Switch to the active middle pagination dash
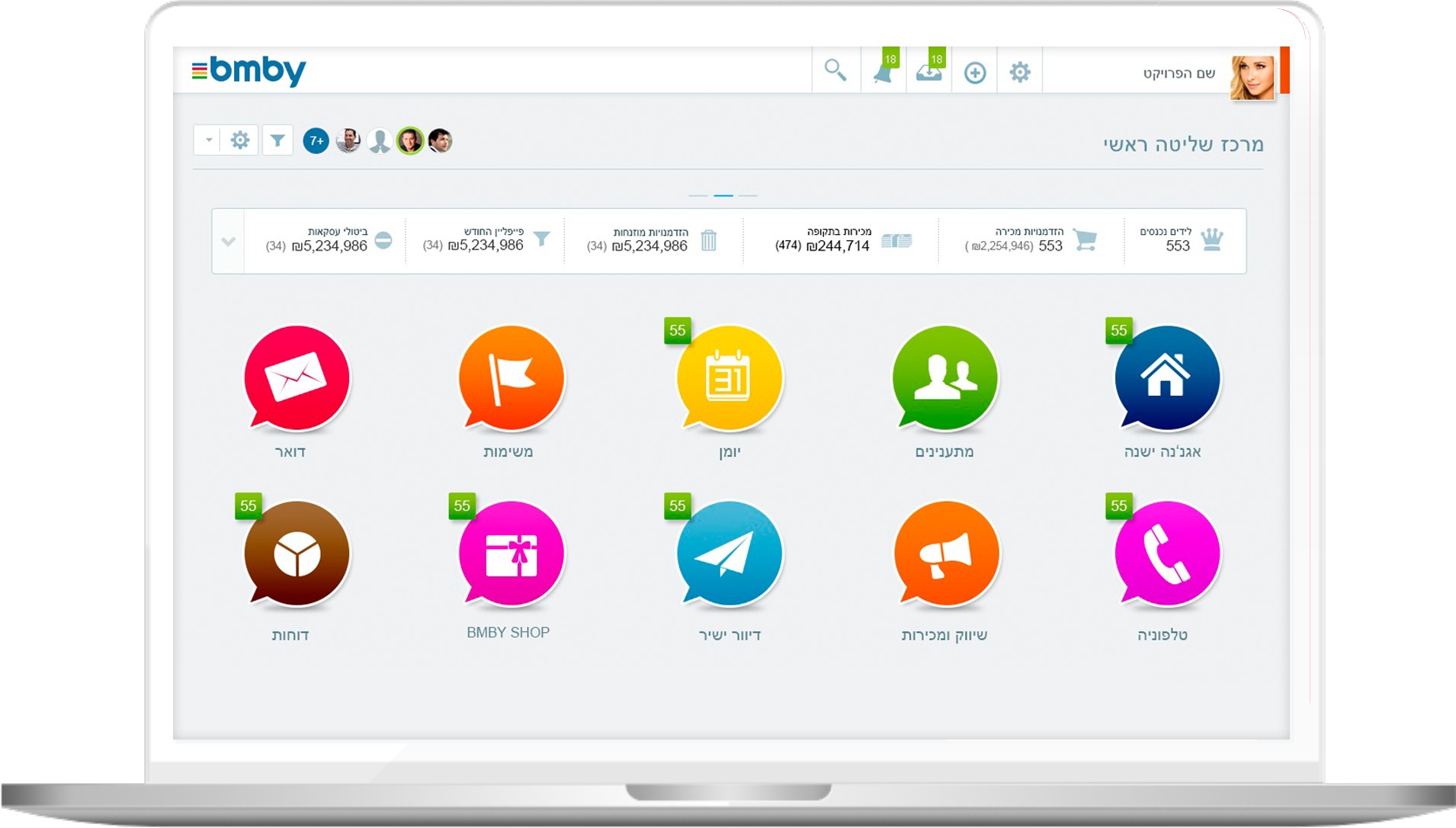 pyautogui.click(x=723, y=196)
